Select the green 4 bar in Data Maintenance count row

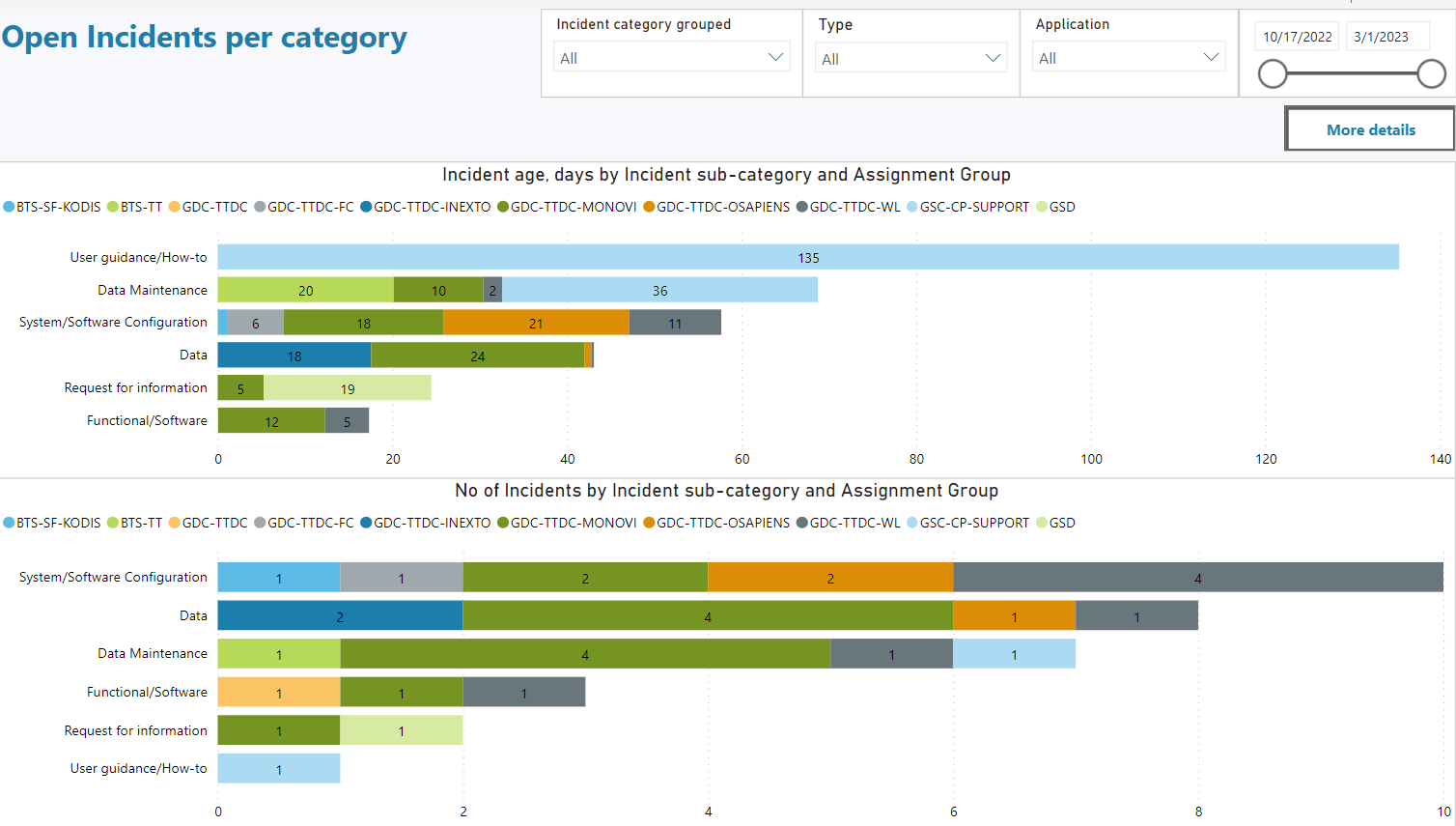pyautogui.click(x=585, y=654)
